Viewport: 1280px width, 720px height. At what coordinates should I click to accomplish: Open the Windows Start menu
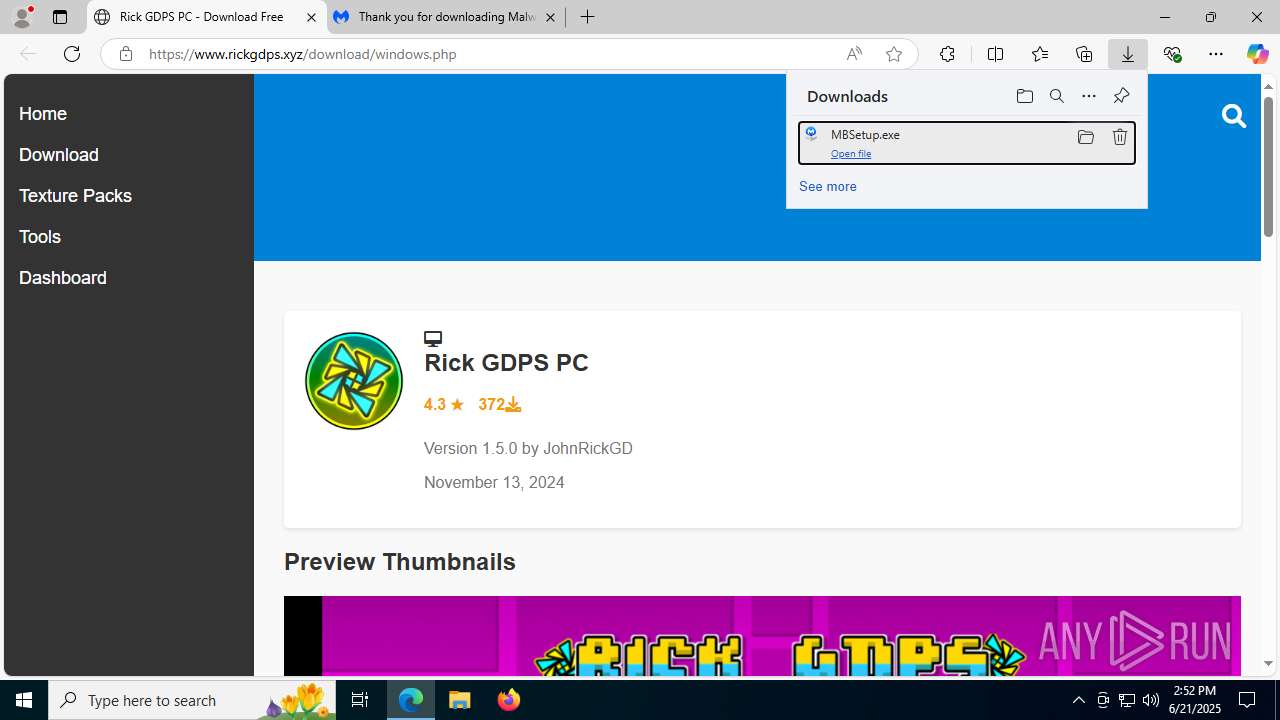(24, 700)
